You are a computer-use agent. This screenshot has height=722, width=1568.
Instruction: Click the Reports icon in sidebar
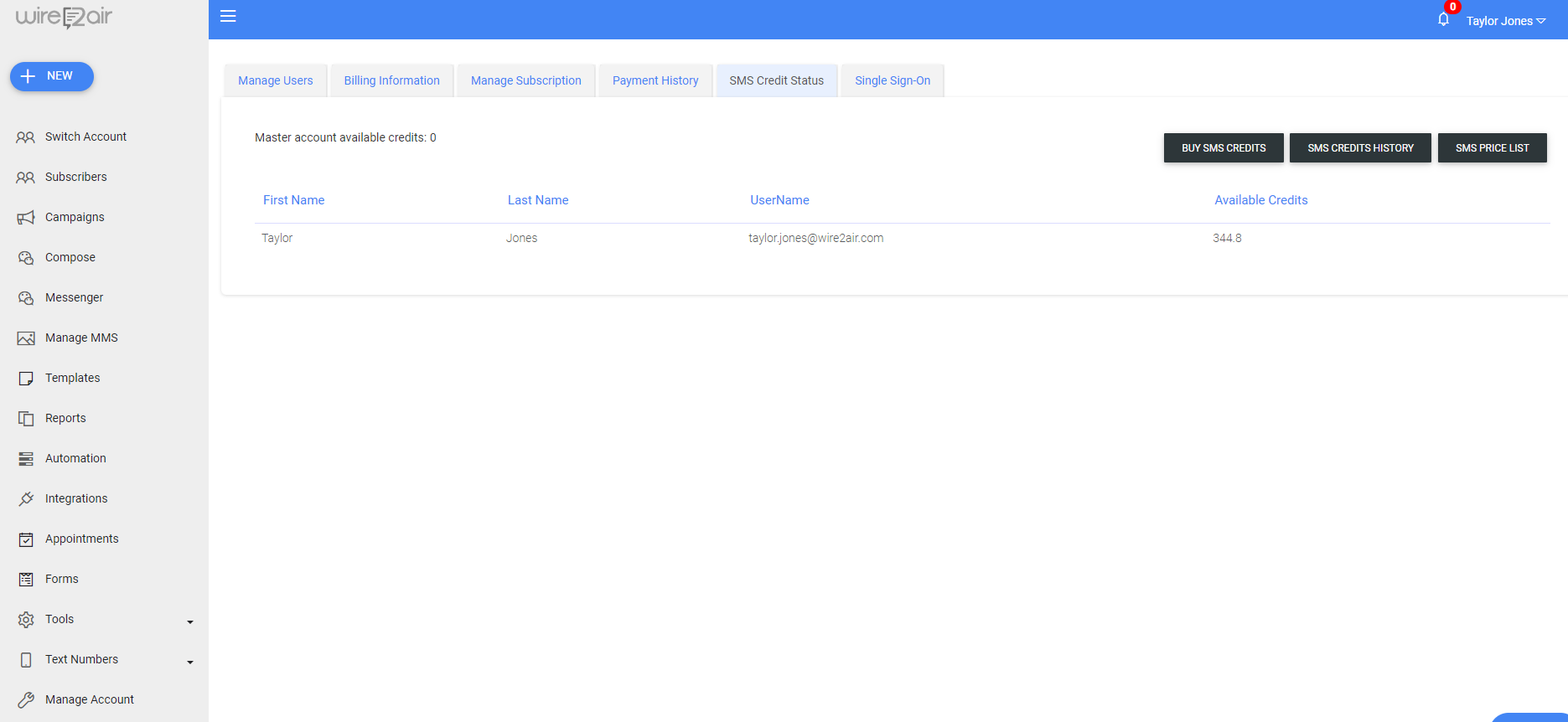[26, 419]
